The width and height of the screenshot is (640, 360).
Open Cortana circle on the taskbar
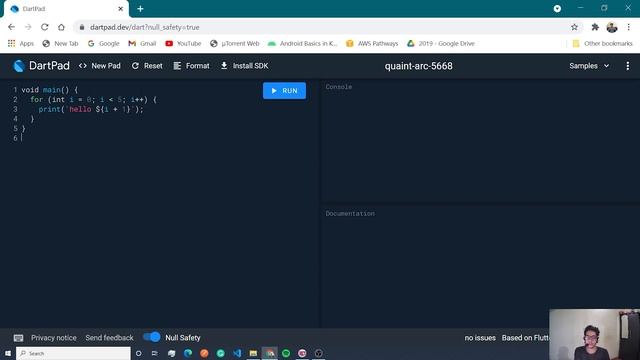(138, 353)
